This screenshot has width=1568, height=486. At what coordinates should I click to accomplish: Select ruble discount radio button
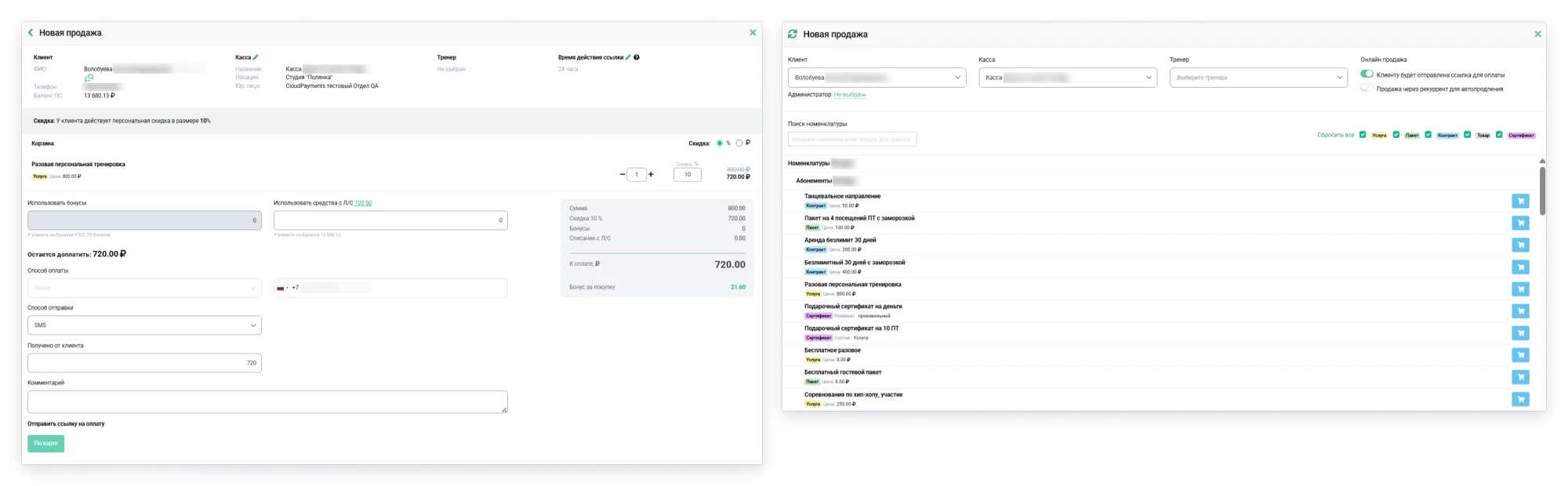pyautogui.click(x=739, y=143)
